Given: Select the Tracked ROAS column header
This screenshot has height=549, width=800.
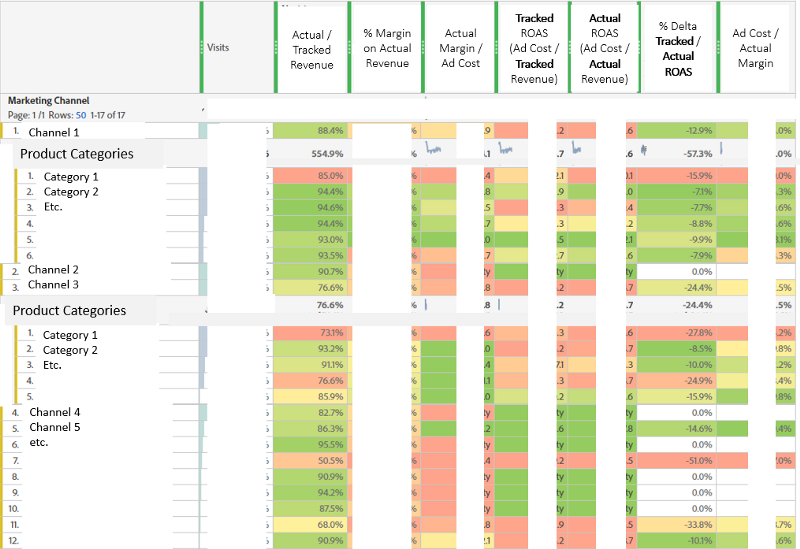Looking at the screenshot, I should tap(534, 48).
